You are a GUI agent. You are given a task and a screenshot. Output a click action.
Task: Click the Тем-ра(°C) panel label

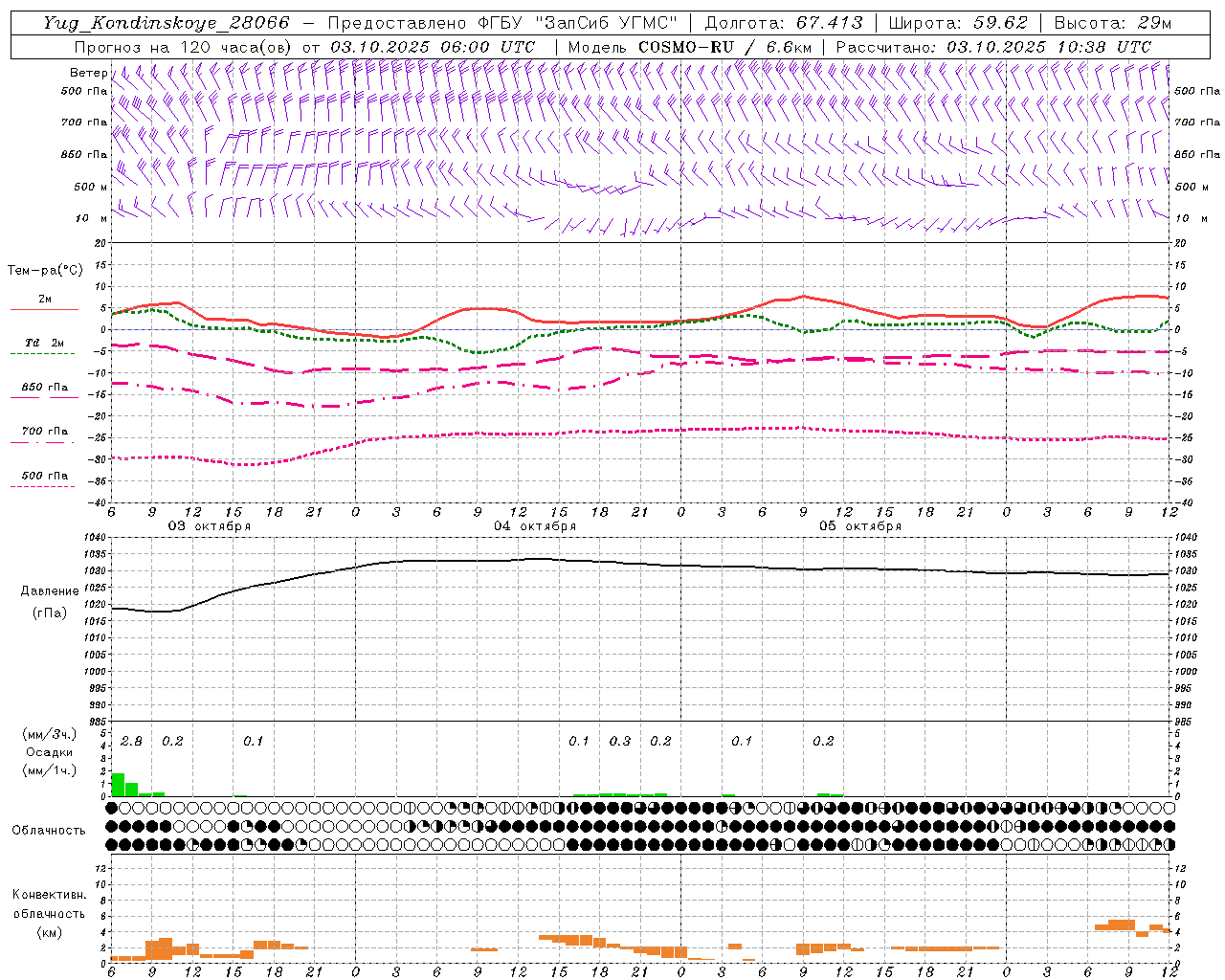[x=45, y=271]
